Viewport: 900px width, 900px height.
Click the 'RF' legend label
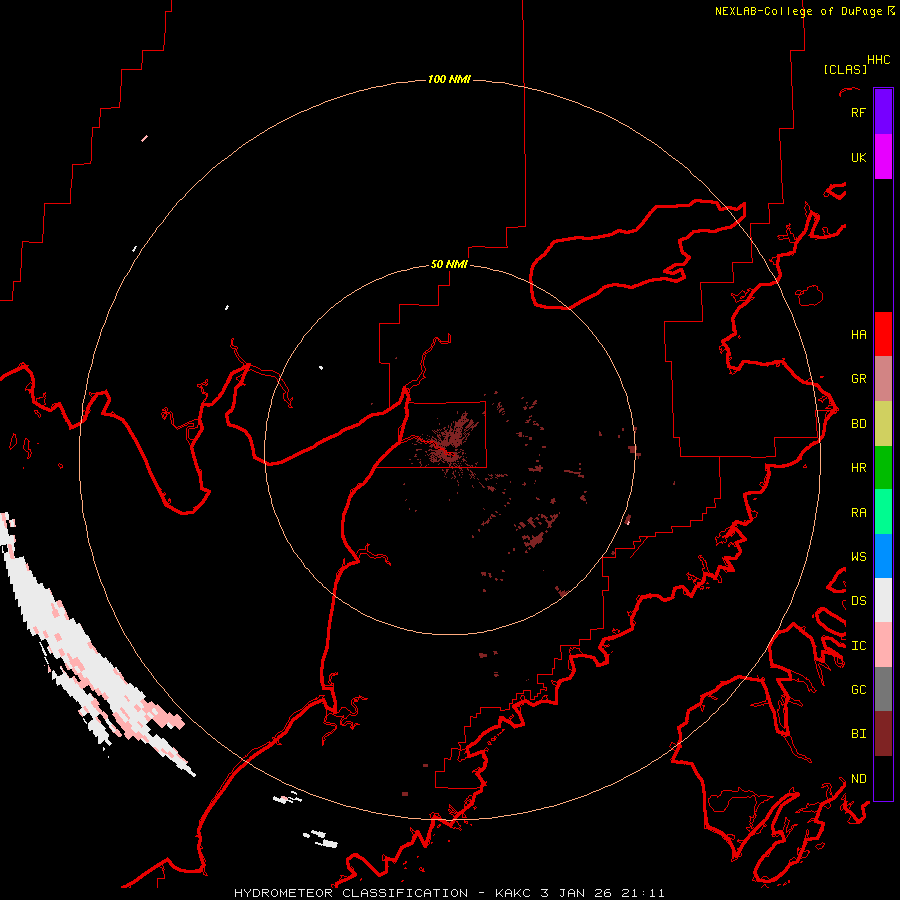(x=858, y=112)
